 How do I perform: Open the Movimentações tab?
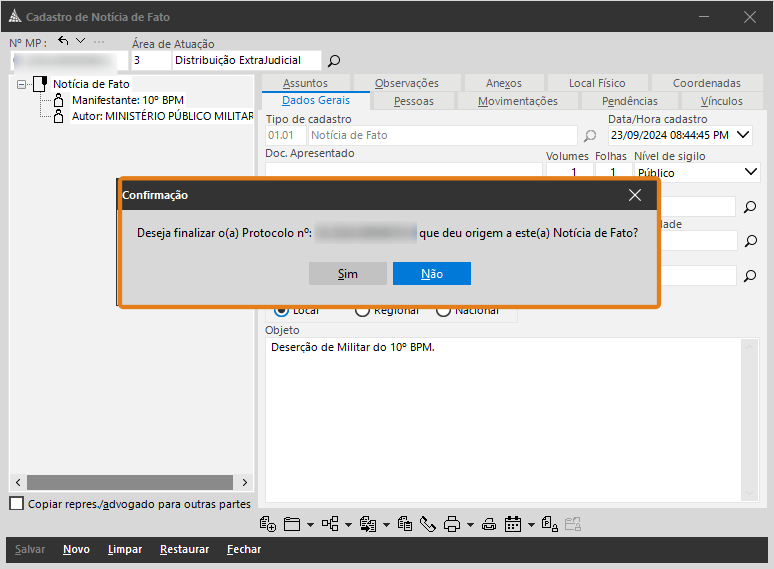[518, 101]
